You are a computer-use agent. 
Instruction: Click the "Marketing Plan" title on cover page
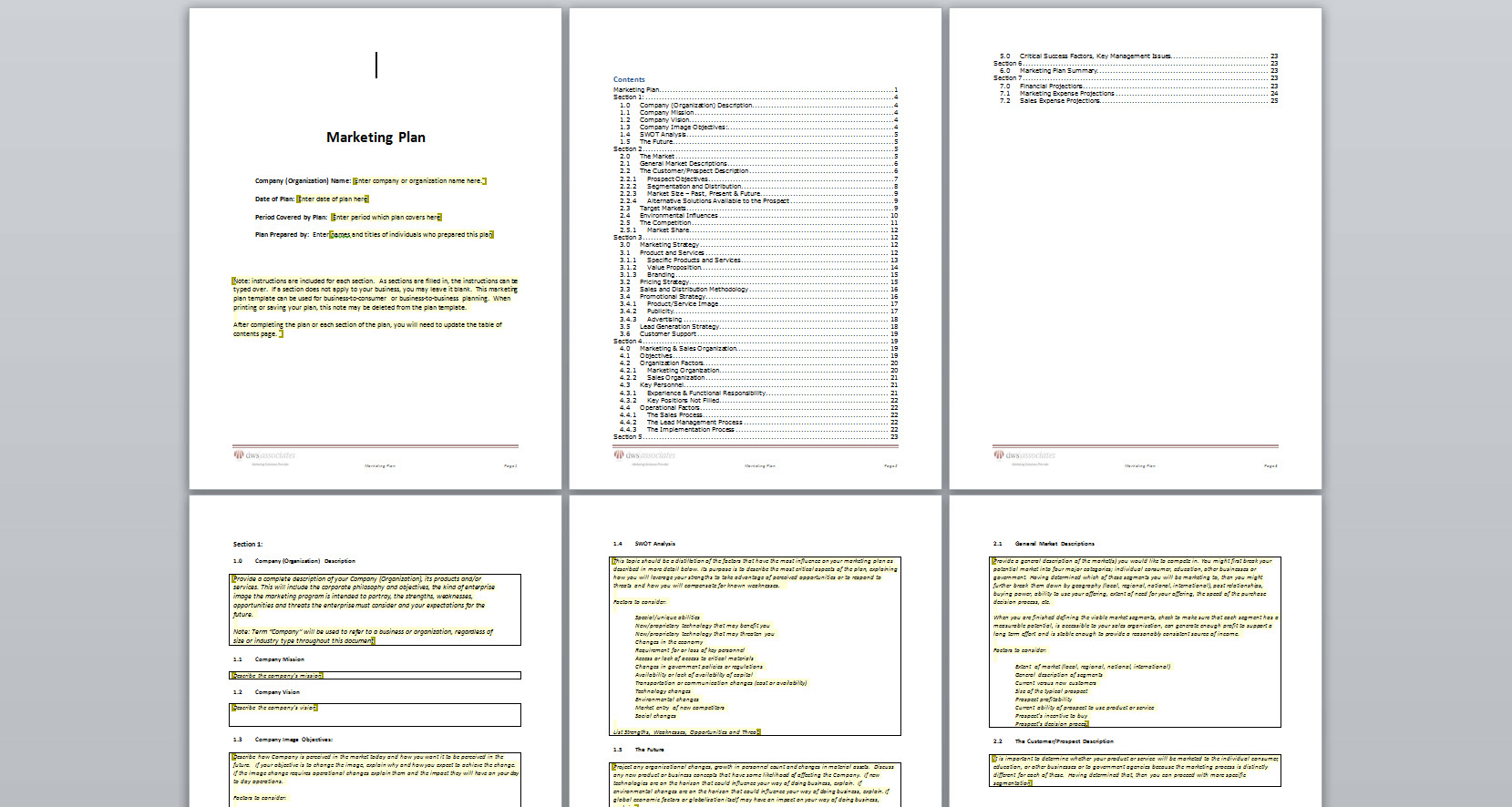point(375,138)
